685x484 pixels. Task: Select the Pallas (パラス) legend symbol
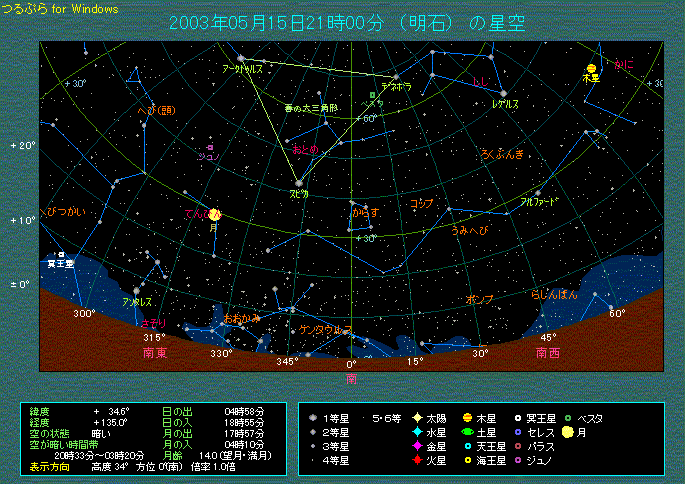pyautogui.click(x=518, y=446)
